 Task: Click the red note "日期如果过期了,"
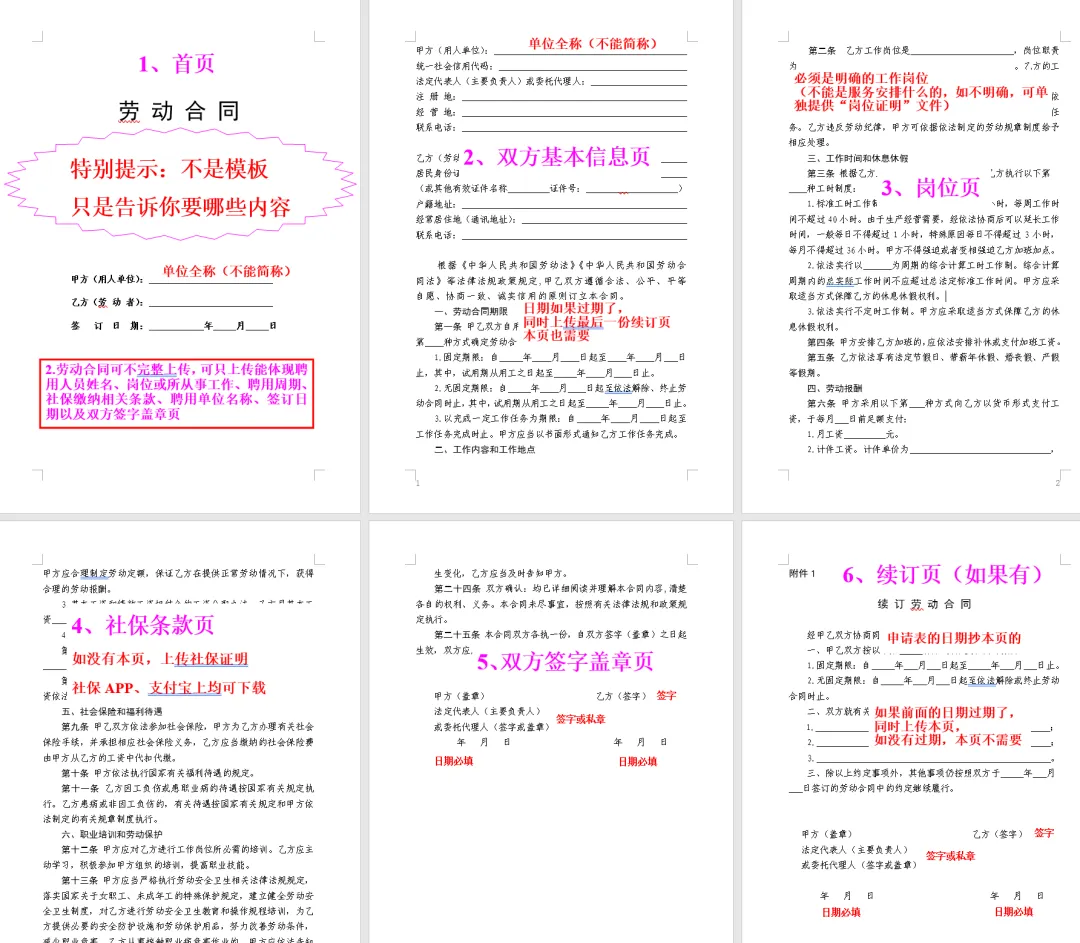click(x=573, y=308)
